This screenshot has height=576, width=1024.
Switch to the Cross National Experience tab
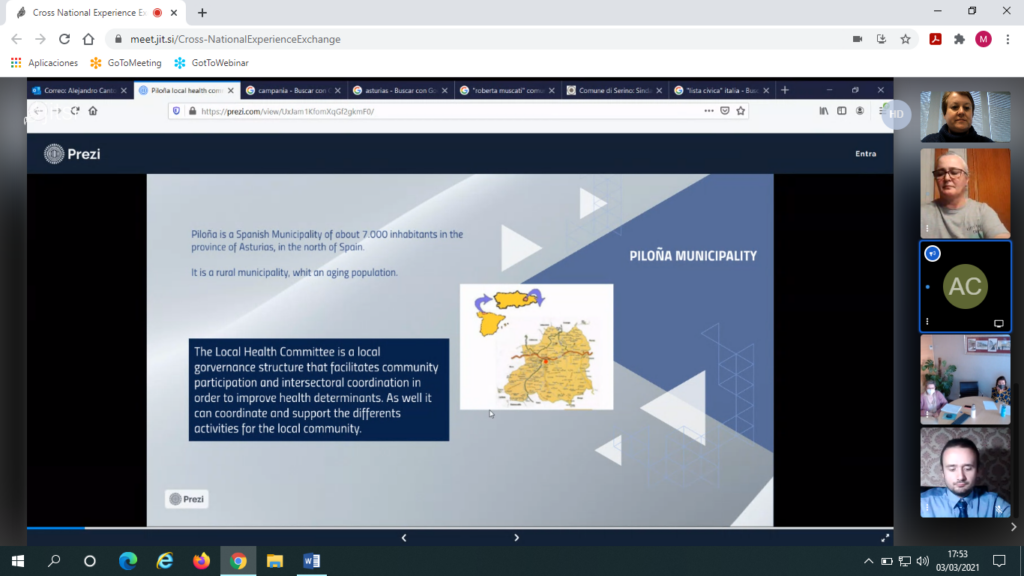pyautogui.click(x=85, y=12)
